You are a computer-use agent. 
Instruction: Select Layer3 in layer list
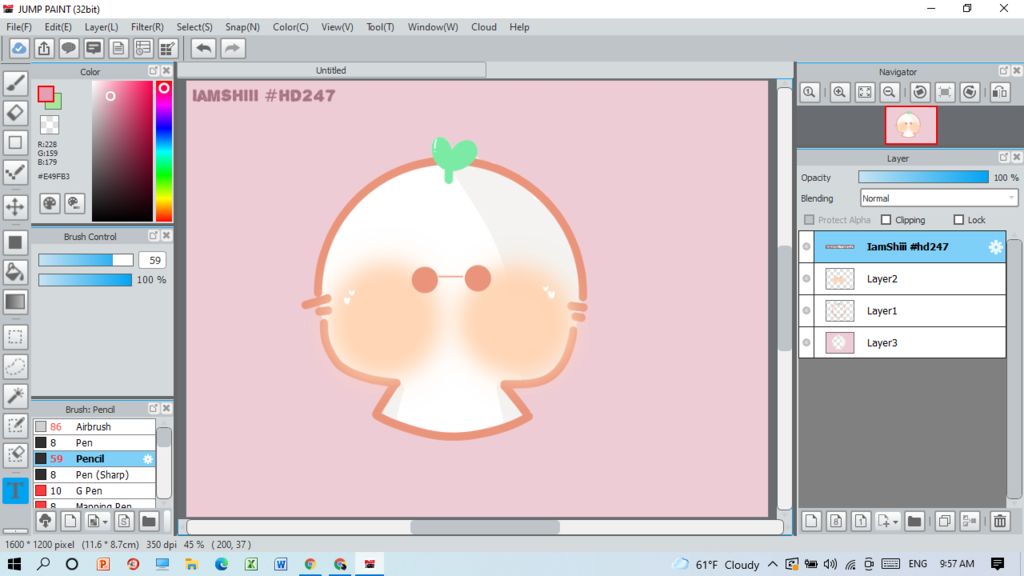[903, 343]
